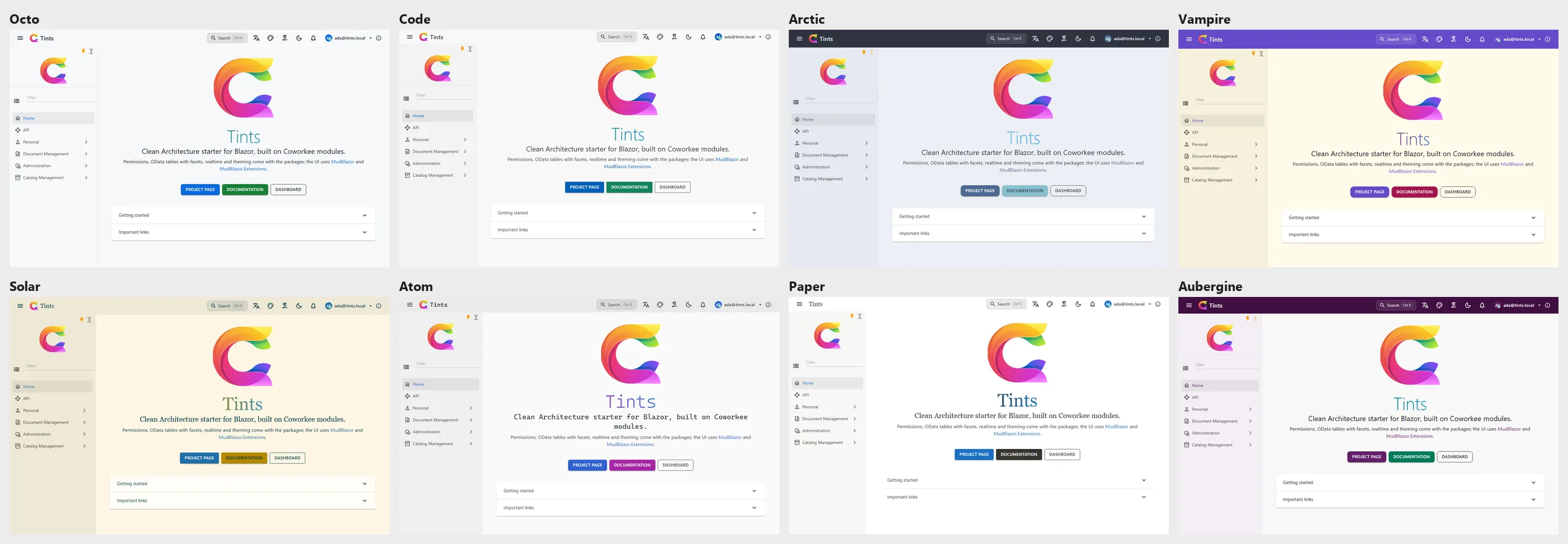1568x544 pixels.
Task: Select Home in the Octo sidebar
Action: [x=53, y=118]
